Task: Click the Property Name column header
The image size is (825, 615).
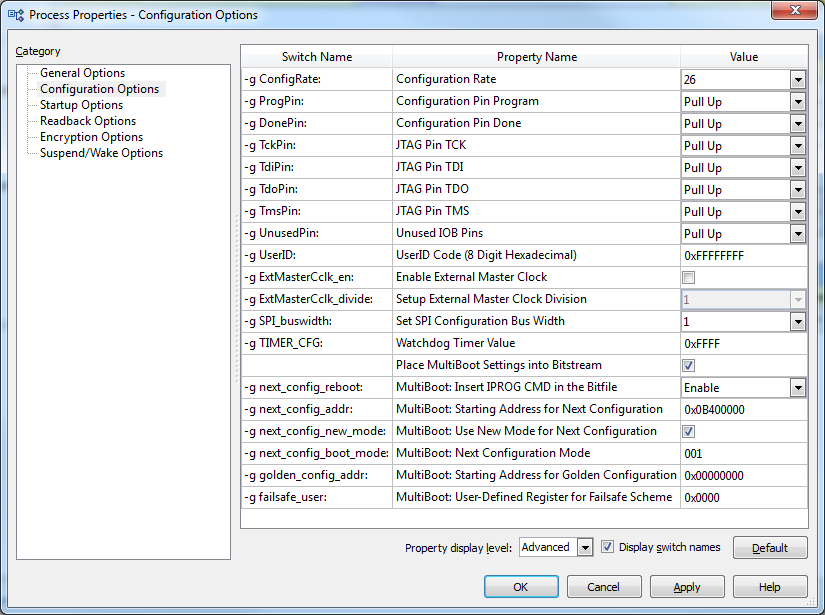Action: 537,57
